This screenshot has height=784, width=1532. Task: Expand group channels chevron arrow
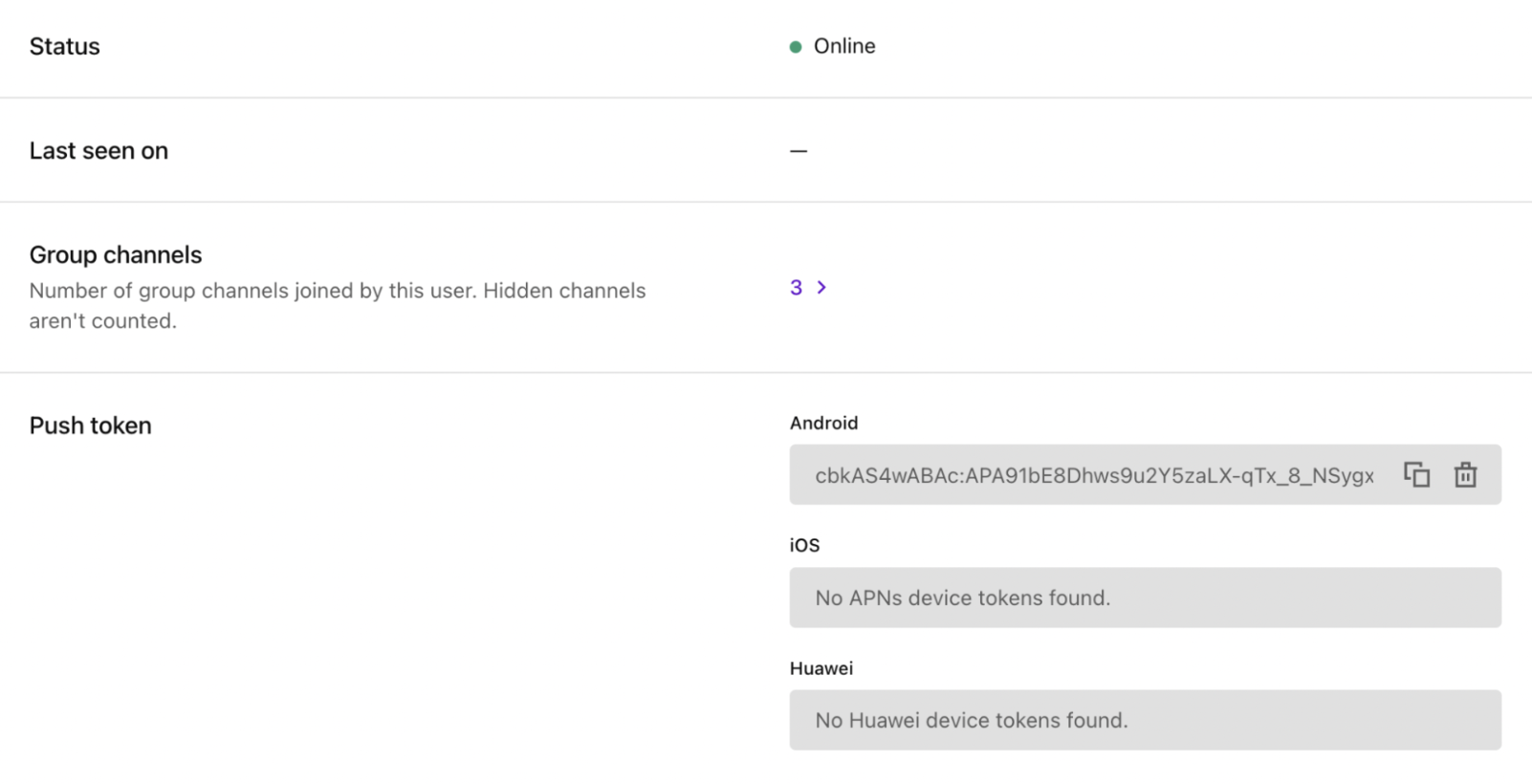[x=821, y=287]
